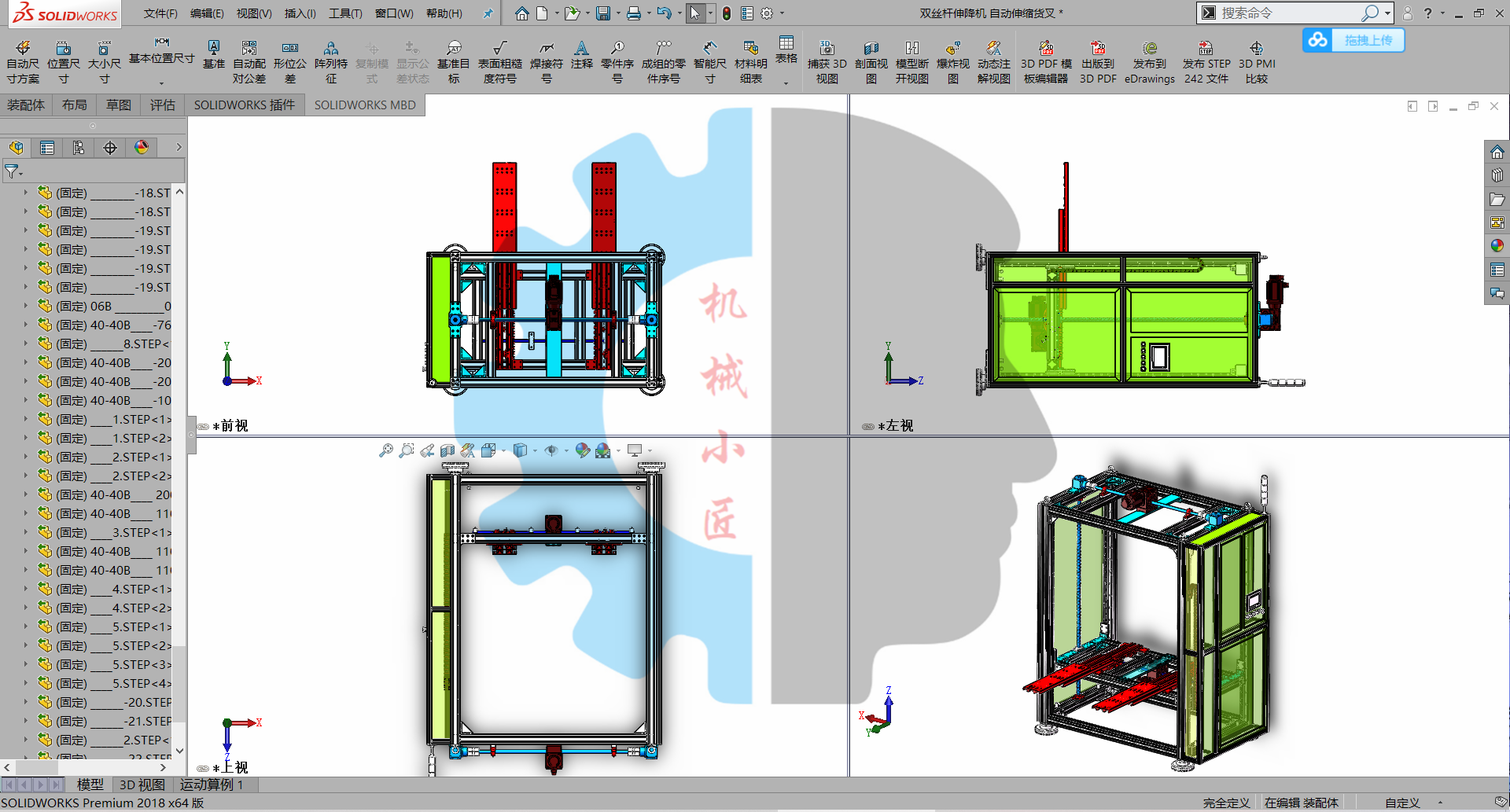Open the Save button dropdown arrow
The width and height of the screenshot is (1510, 812).
(617, 13)
